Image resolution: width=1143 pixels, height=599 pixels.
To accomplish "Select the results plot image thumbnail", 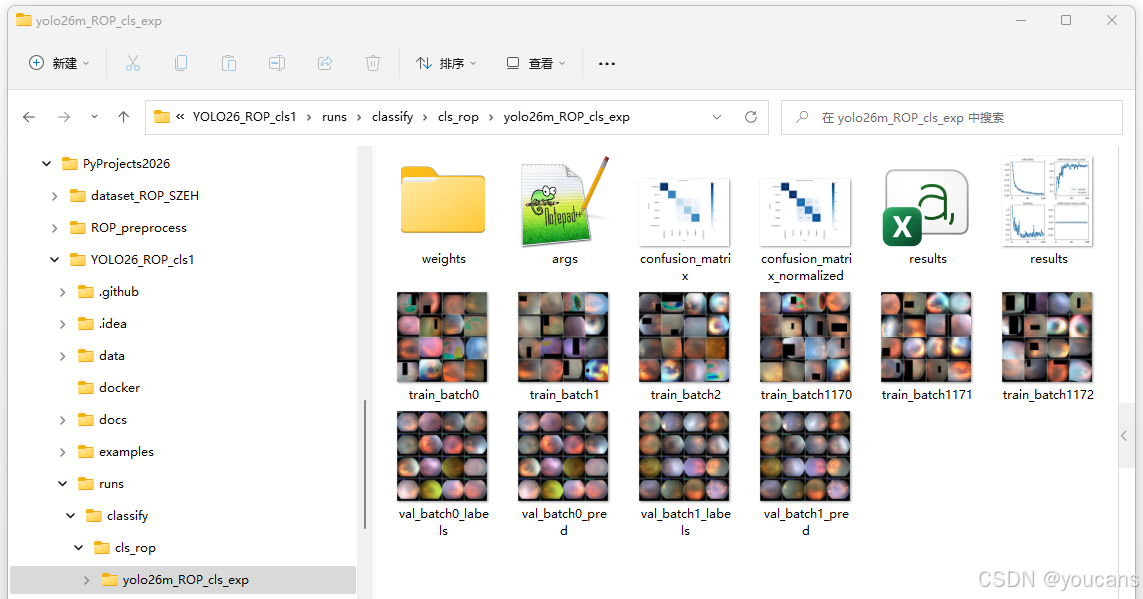I will (1048, 201).
